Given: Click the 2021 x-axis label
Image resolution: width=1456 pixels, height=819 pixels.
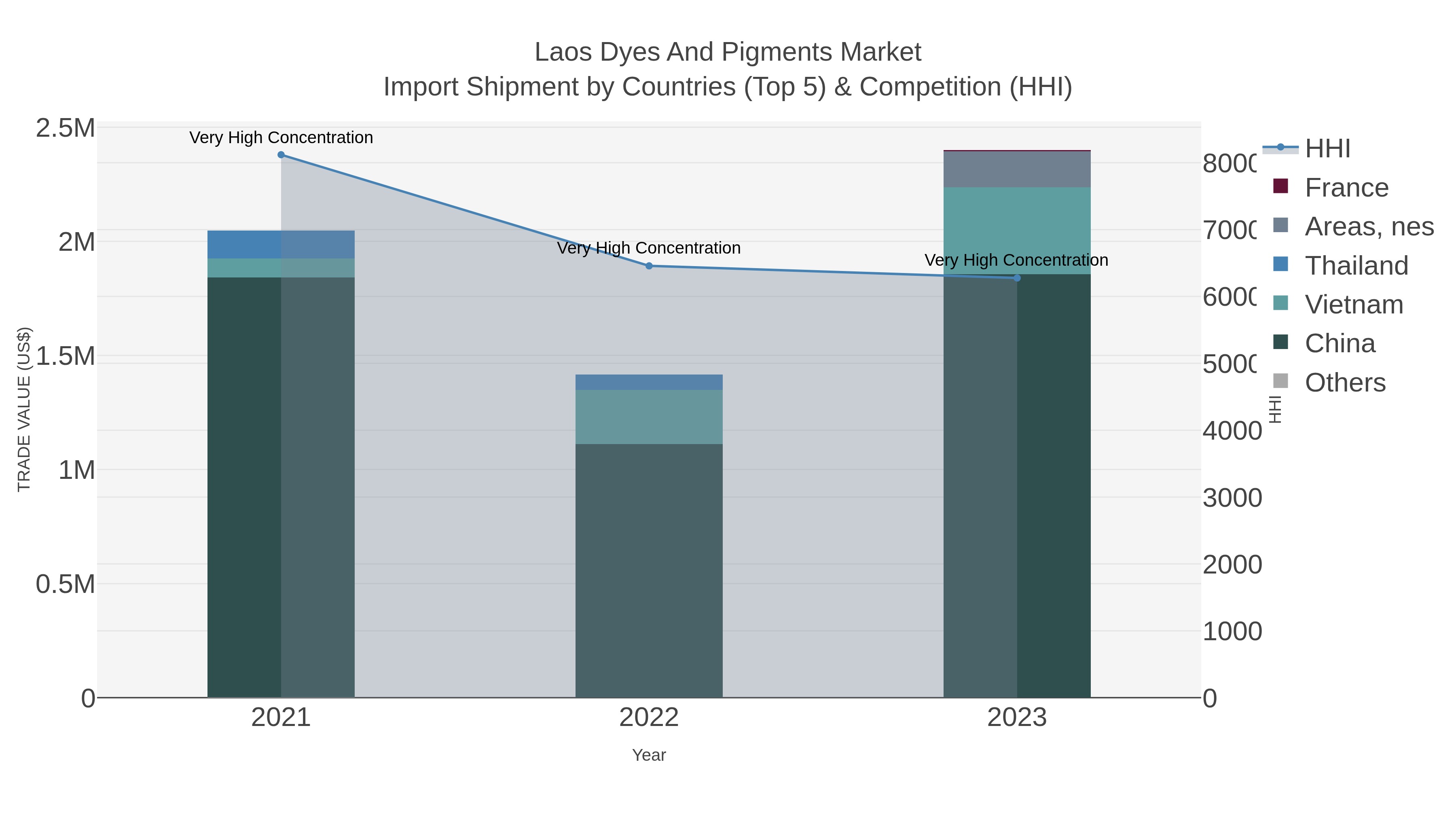Looking at the screenshot, I should coord(281,718).
